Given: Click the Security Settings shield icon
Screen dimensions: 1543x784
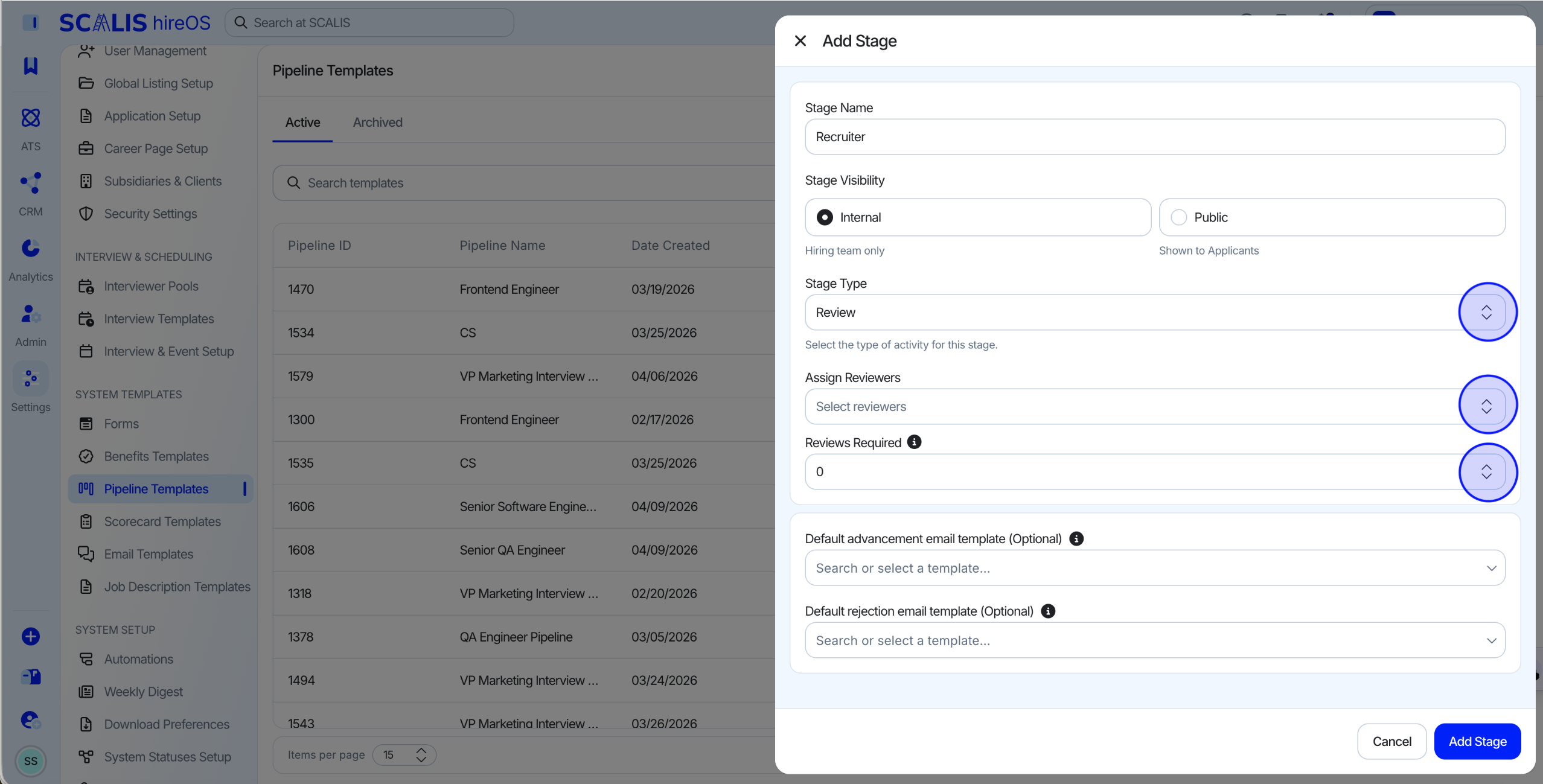Looking at the screenshot, I should (x=86, y=214).
